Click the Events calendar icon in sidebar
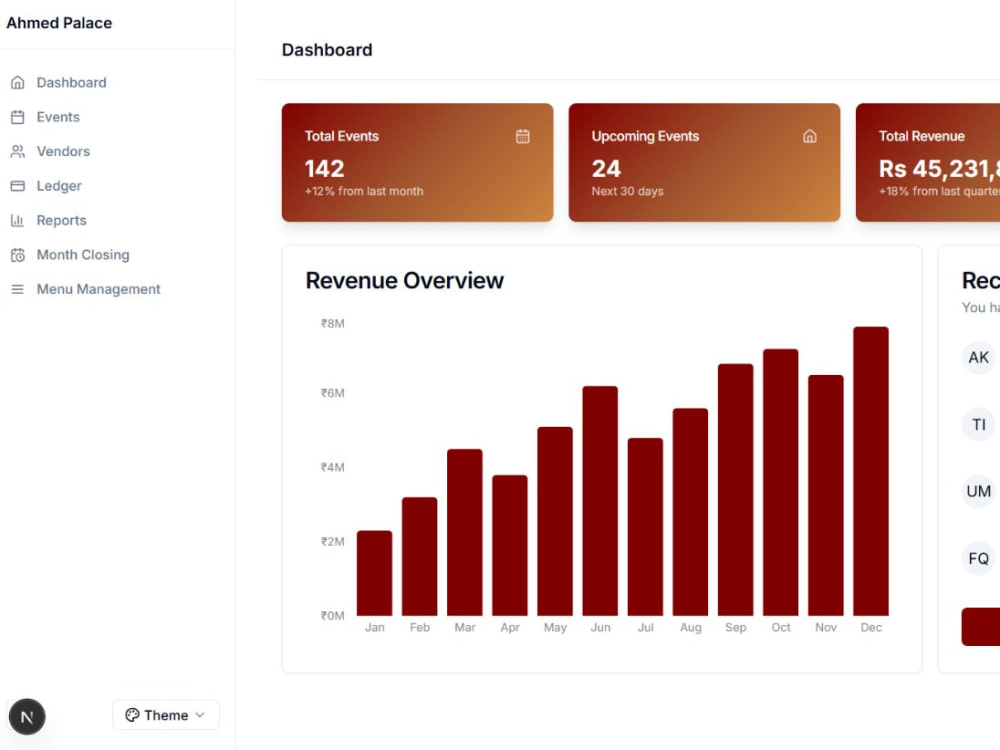1000x750 pixels. click(x=18, y=117)
